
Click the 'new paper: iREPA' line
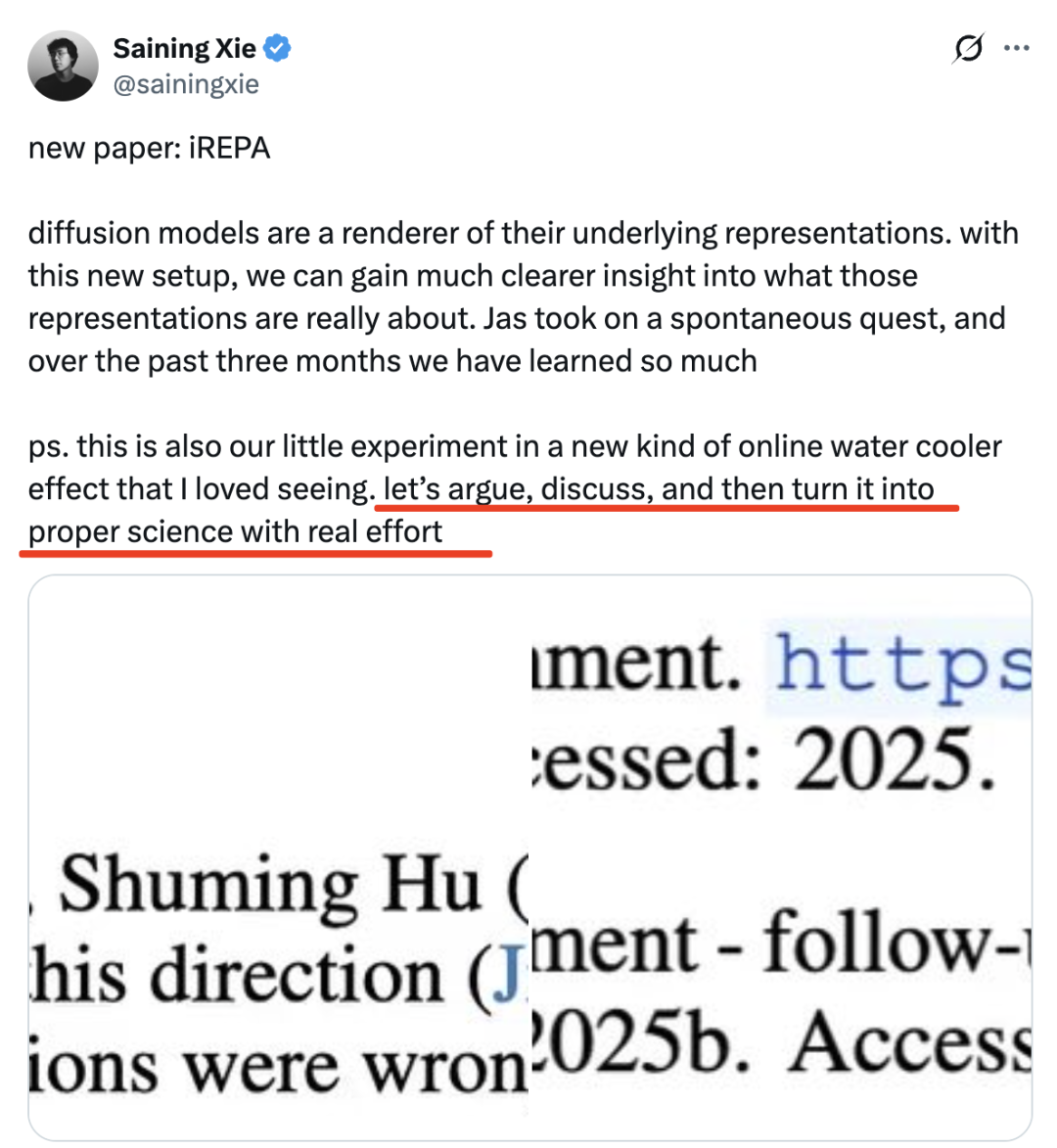click(149, 149)
